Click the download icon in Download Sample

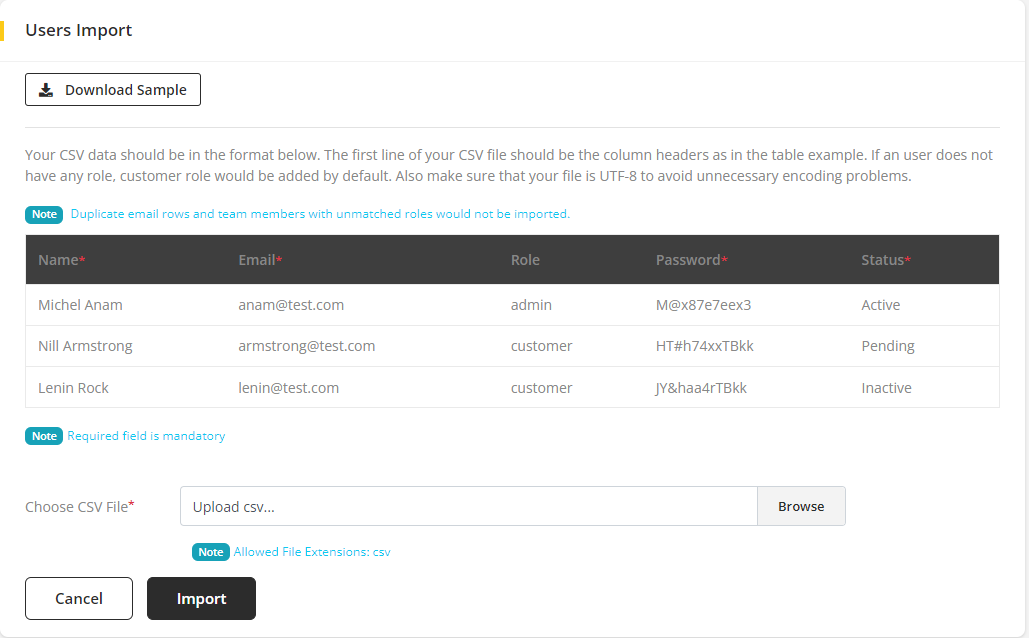pos(46,90)
